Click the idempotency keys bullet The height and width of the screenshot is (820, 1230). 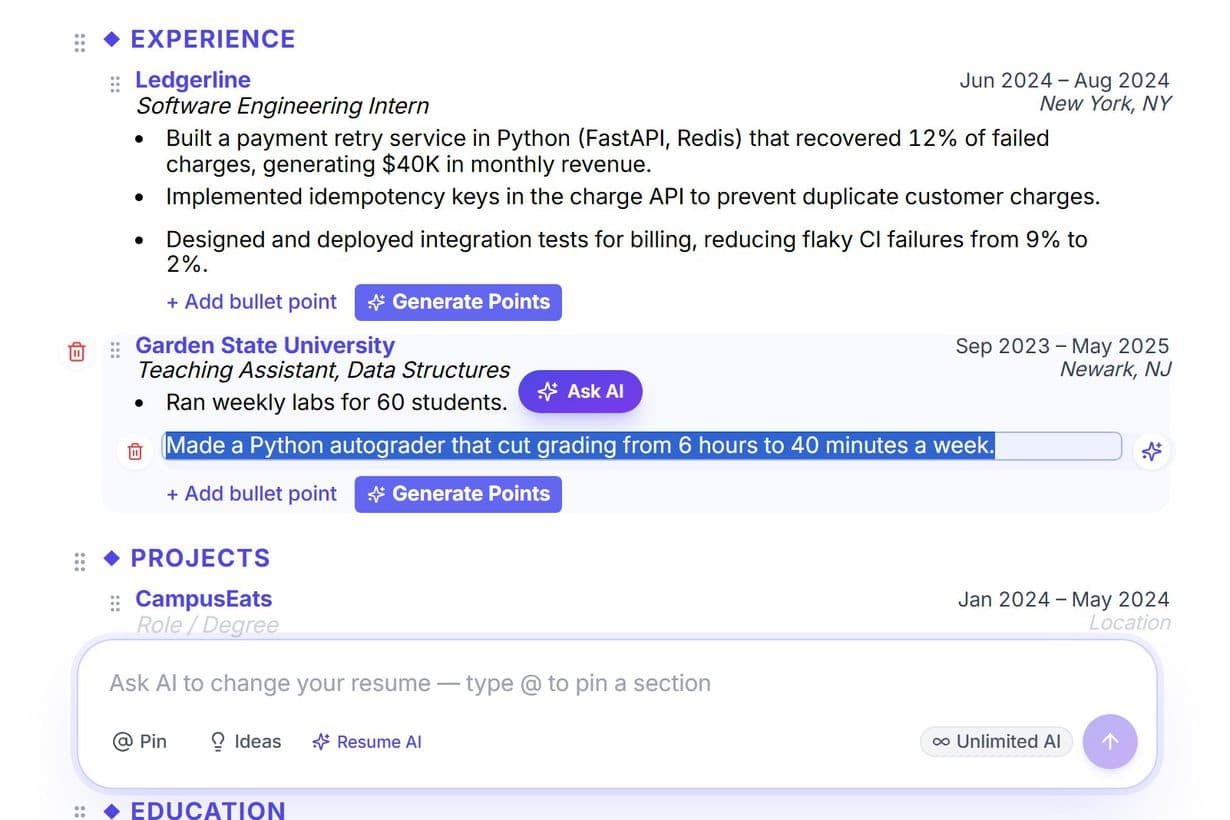pyautogui.click(x=633, y=197)
